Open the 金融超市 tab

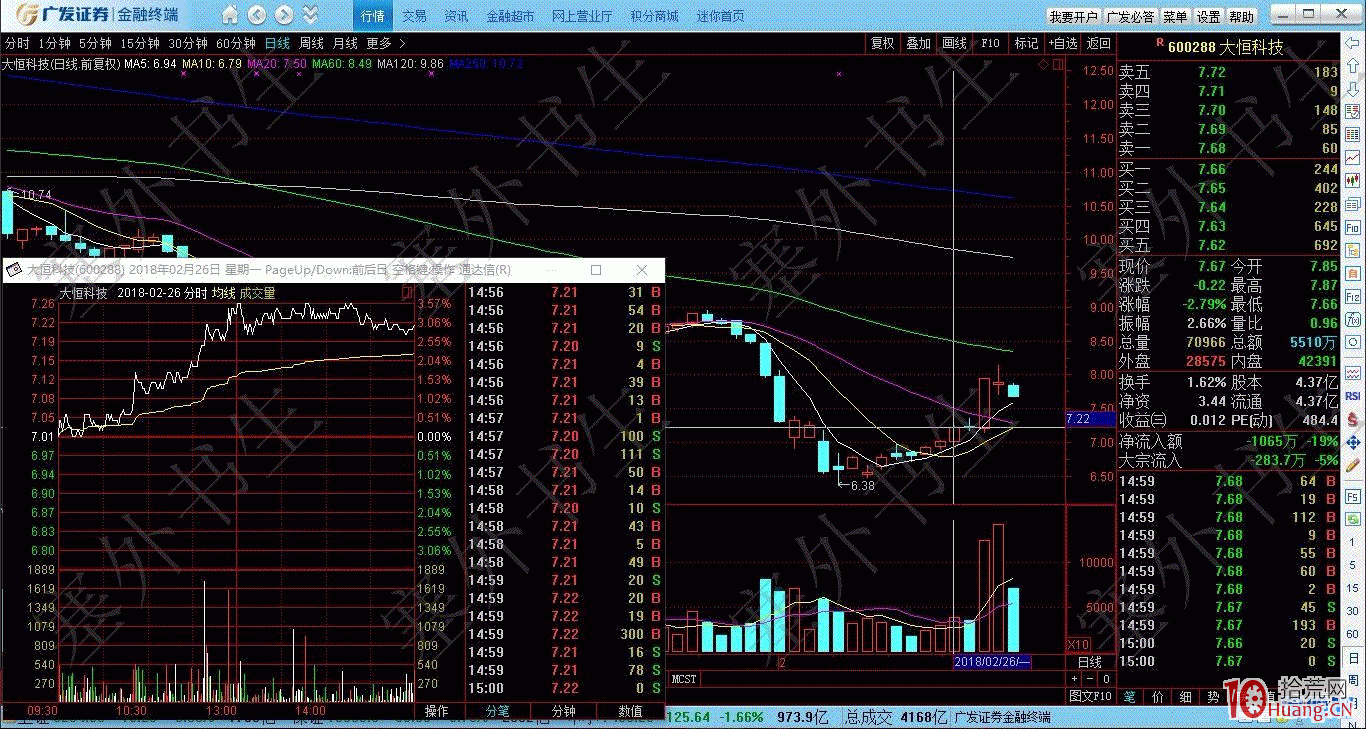click(510, 16)
